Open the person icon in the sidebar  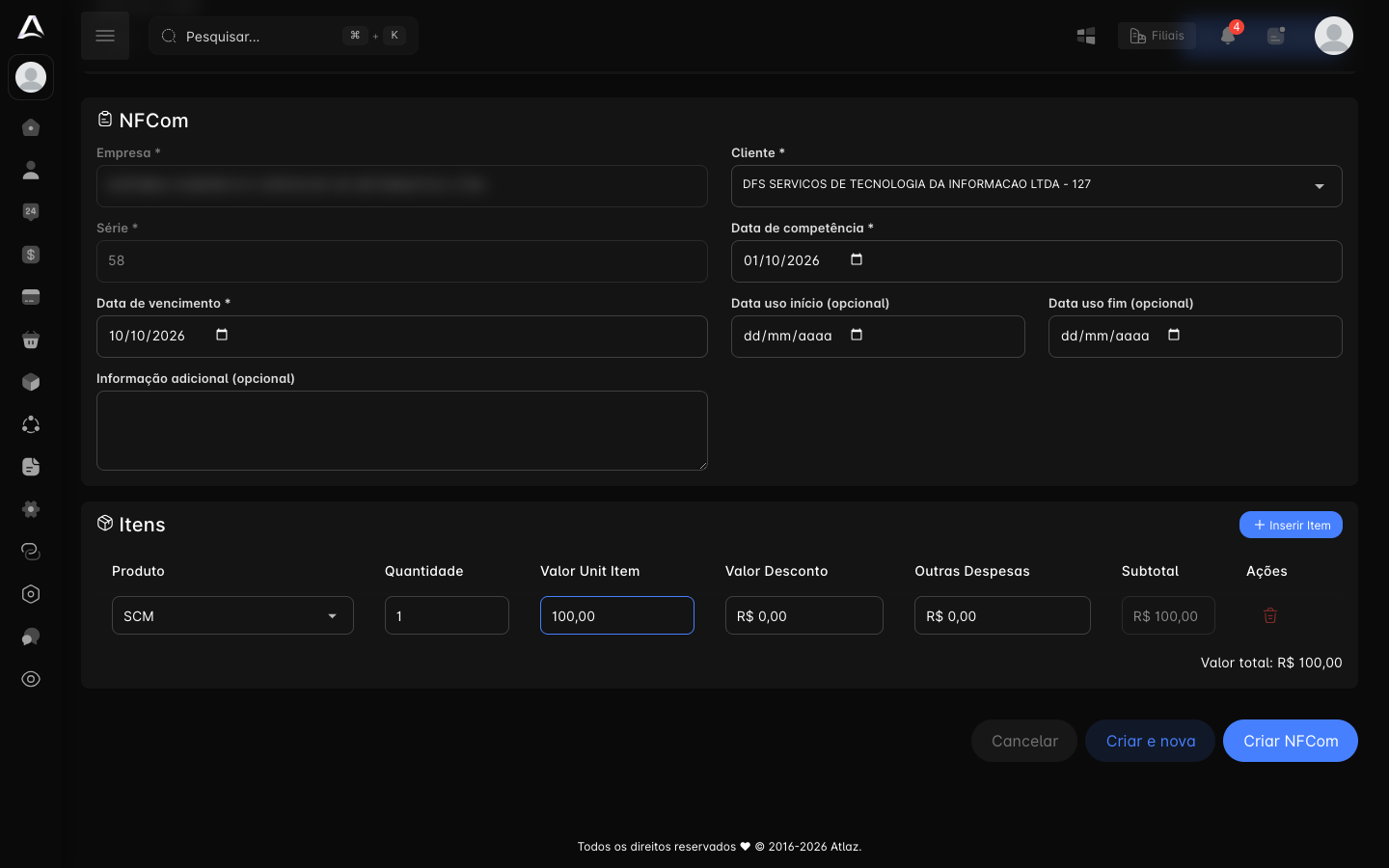tap(31, 170)
